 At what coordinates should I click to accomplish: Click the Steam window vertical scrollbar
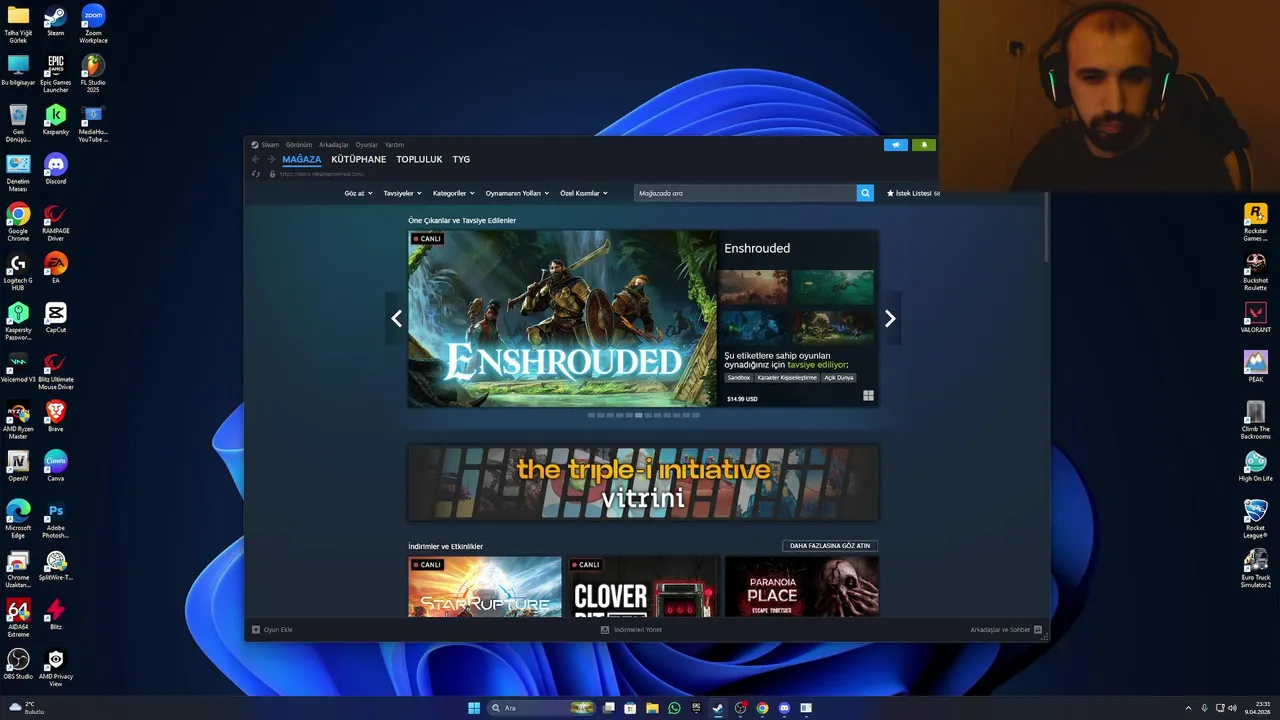click(x=1047, y=228)
